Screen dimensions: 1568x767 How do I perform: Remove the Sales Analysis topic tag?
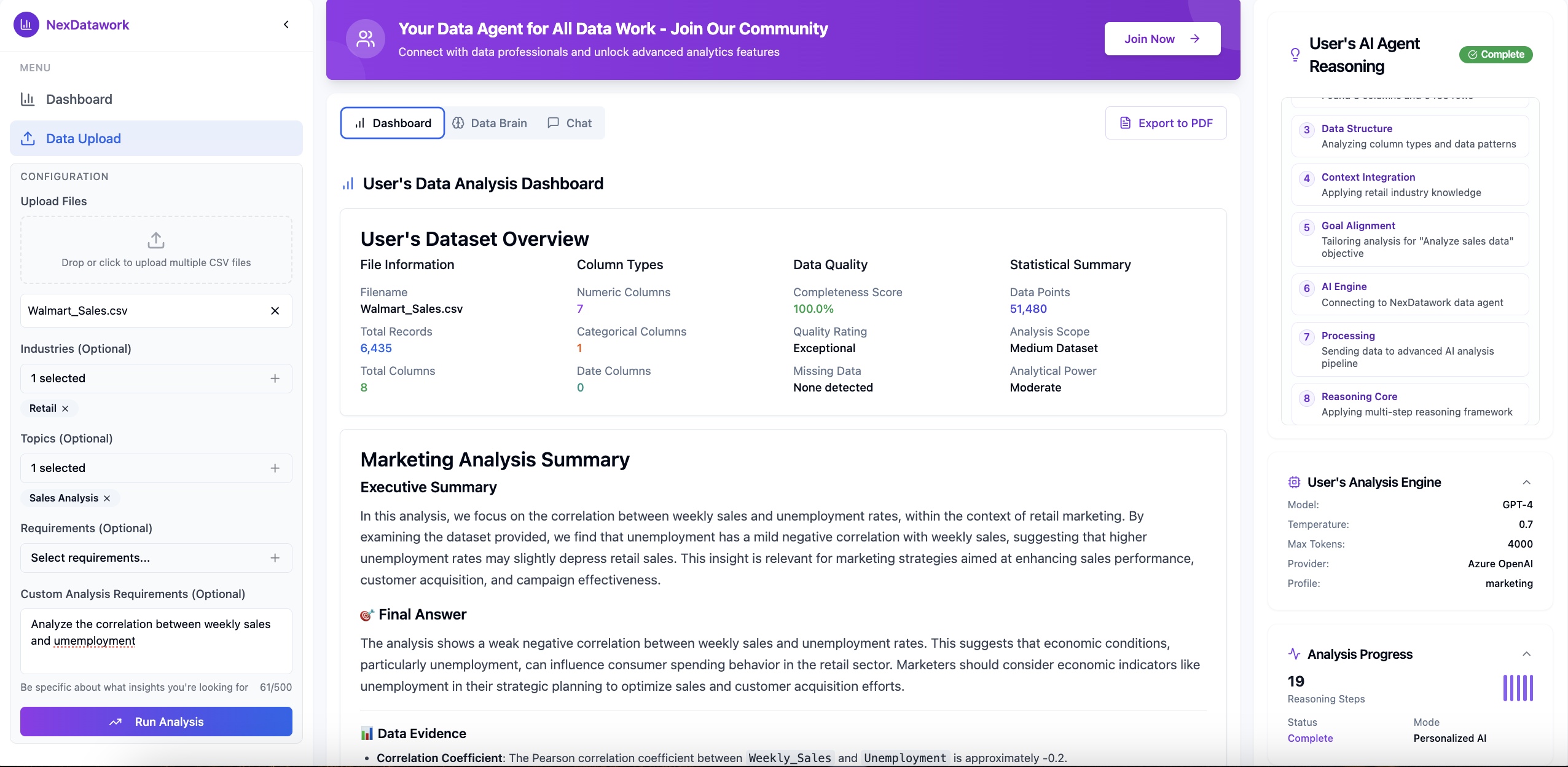[x=106, y=498]
